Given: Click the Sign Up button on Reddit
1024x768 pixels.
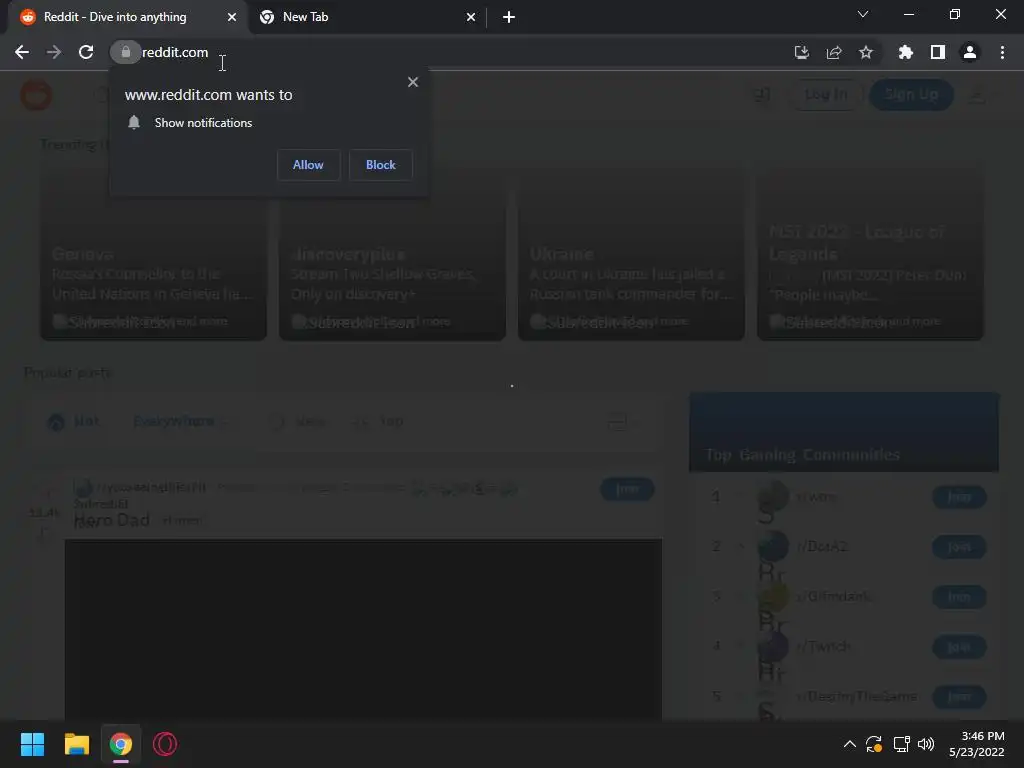Looking at the screenshot, I should pyautogui.click(x=911, y=95).
